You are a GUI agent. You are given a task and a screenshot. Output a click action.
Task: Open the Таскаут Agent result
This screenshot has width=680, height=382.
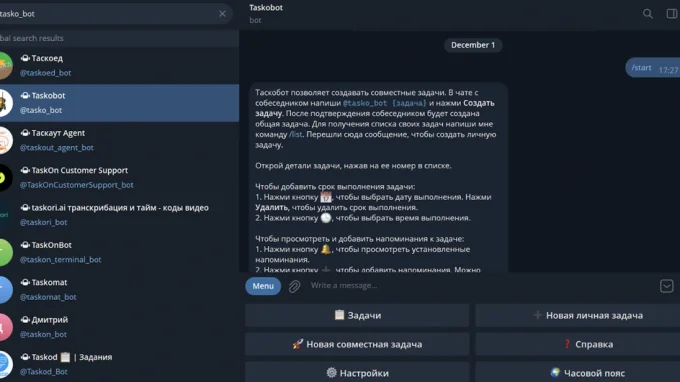pyautogui.click(x=119, y=140)
